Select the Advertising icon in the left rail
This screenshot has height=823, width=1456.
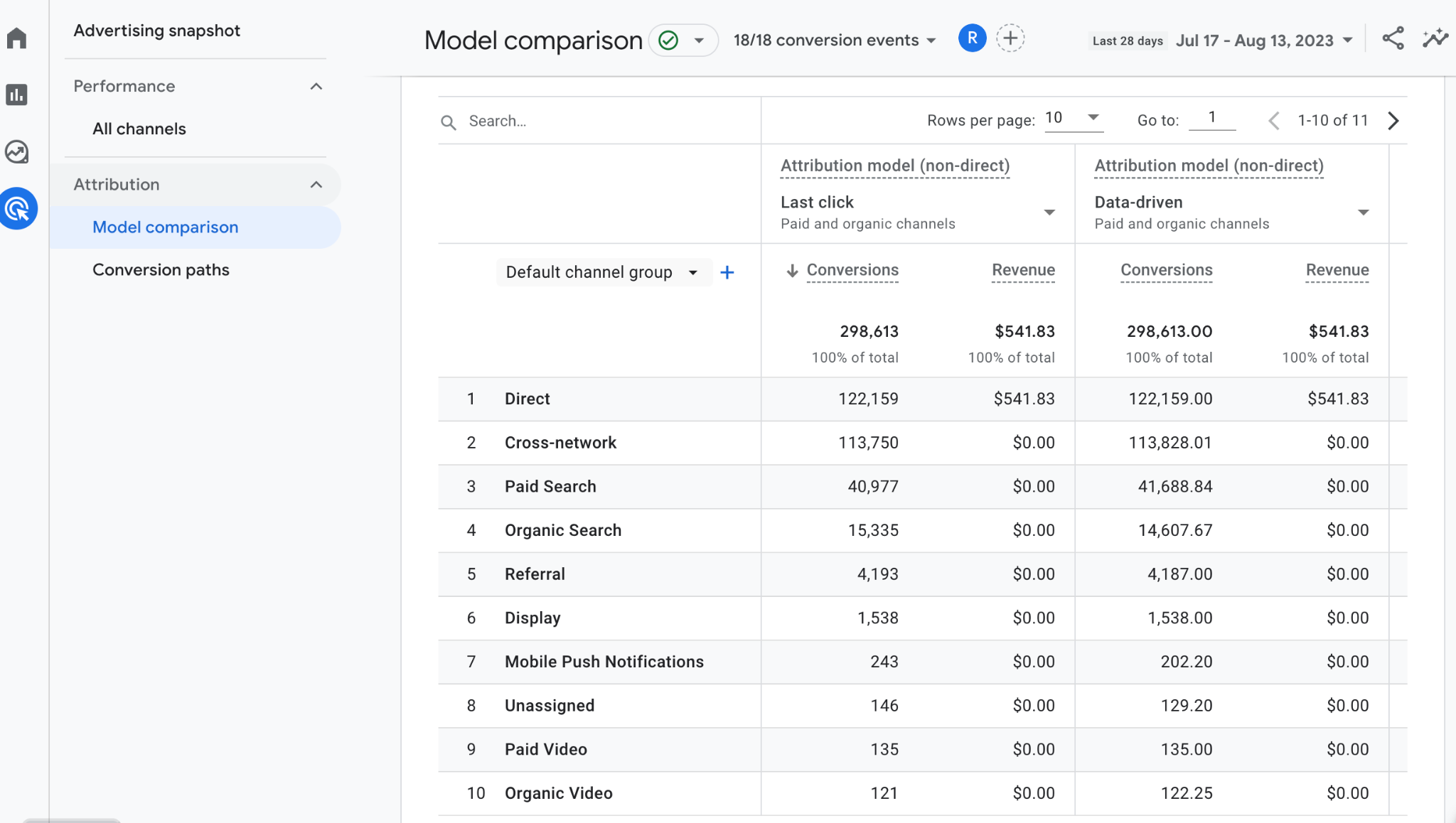point(18,208)
